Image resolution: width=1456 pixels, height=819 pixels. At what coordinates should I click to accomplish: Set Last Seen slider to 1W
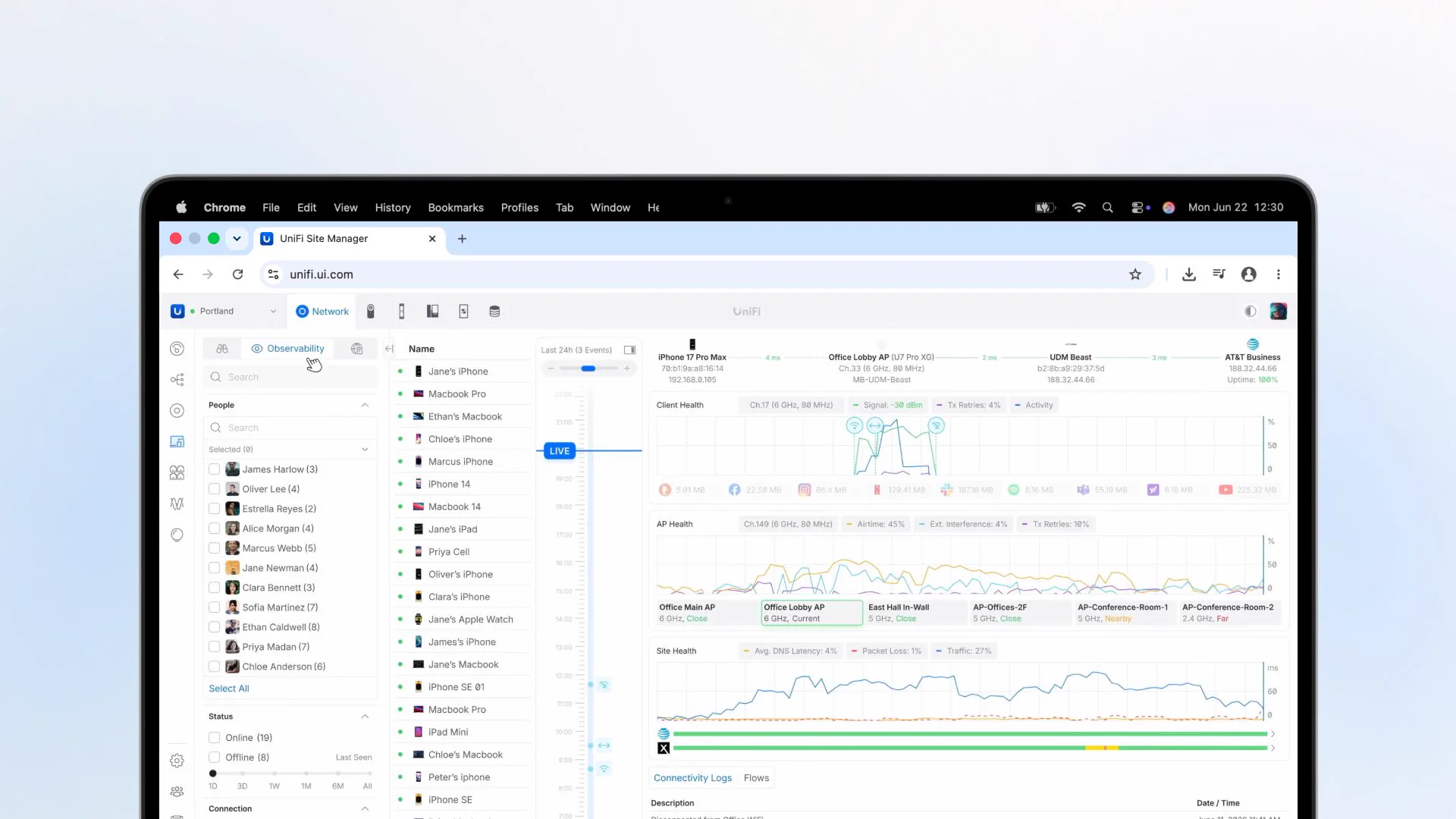(x=275, y=774)
